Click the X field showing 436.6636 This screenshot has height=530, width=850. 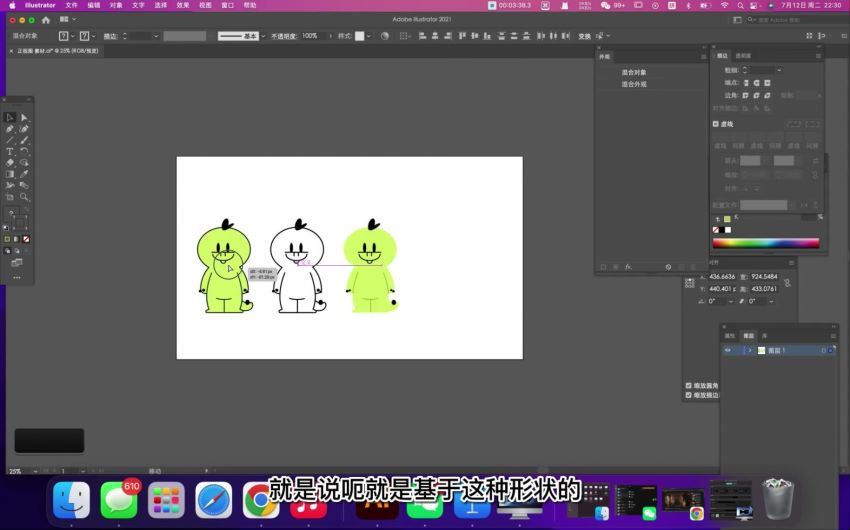[722, 276]
